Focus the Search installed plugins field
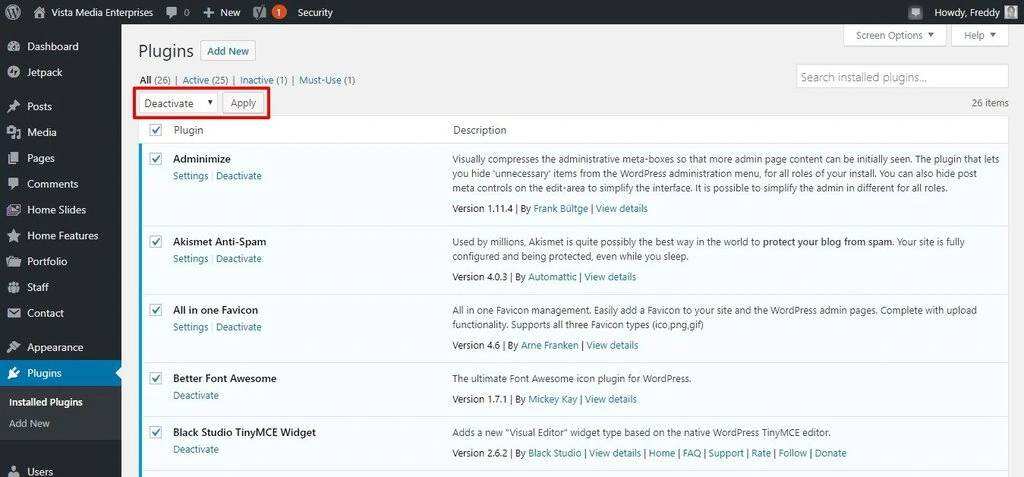 [902, 77]
